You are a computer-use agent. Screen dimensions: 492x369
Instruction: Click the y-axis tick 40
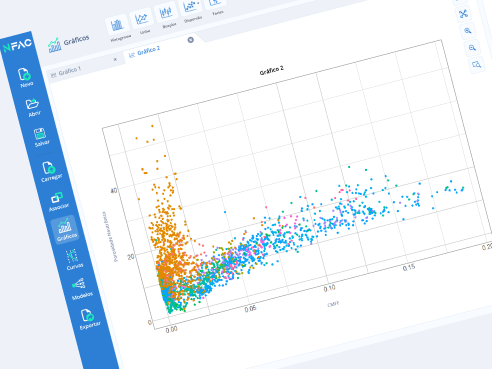[x=114, y=191]
